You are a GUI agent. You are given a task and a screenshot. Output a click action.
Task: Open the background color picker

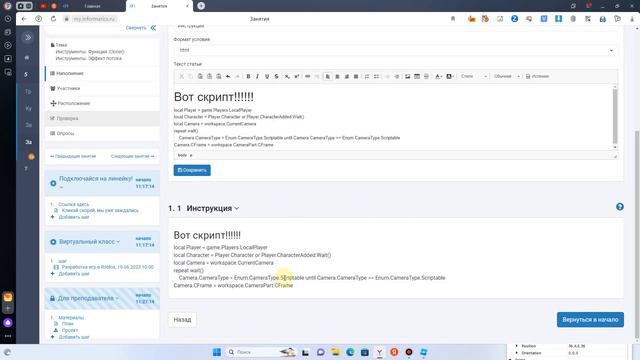point(450,76)
